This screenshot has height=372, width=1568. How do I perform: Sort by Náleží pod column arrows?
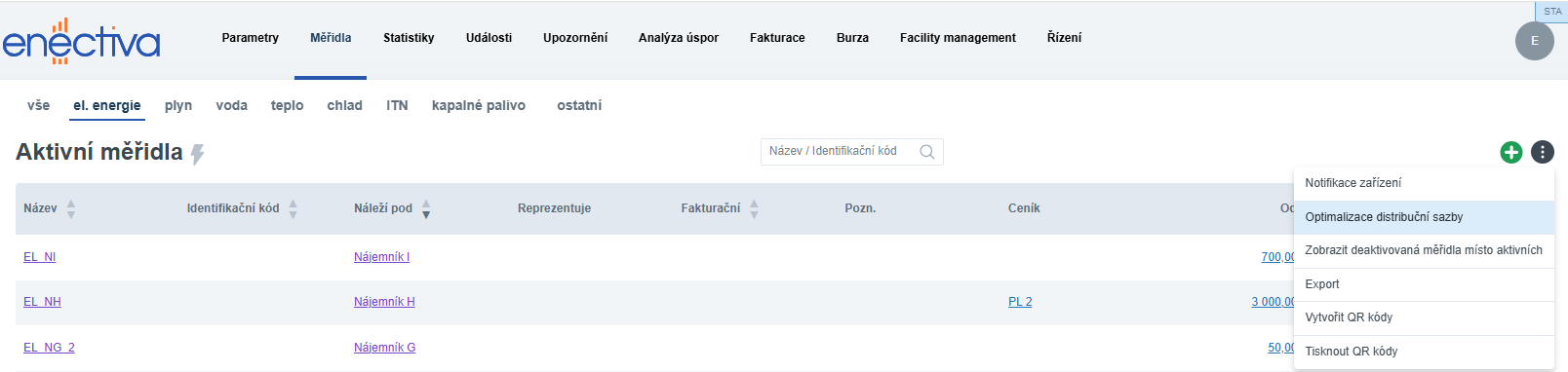coord(426,208)
